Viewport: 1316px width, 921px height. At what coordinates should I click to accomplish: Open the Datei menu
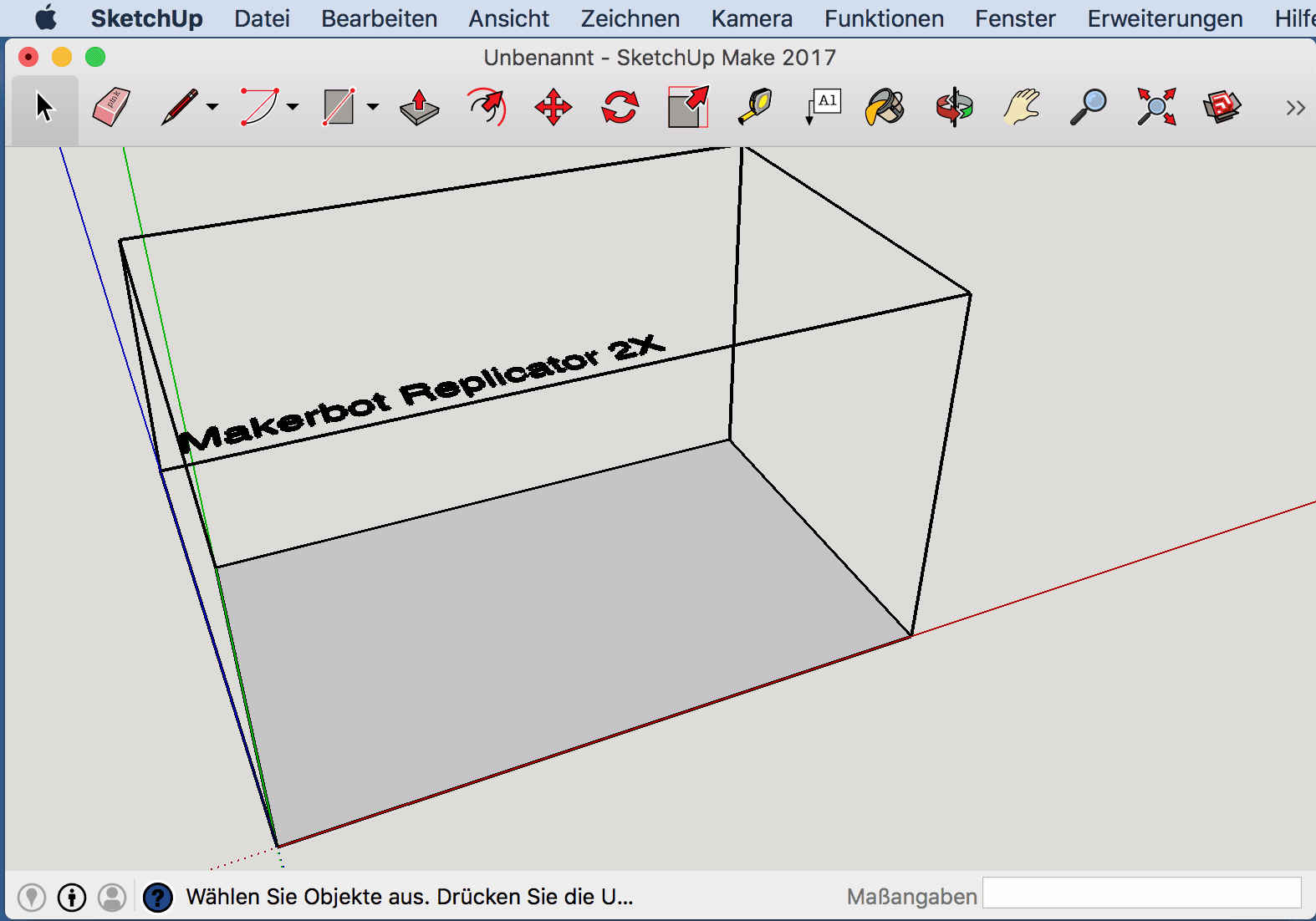[262, 18]
